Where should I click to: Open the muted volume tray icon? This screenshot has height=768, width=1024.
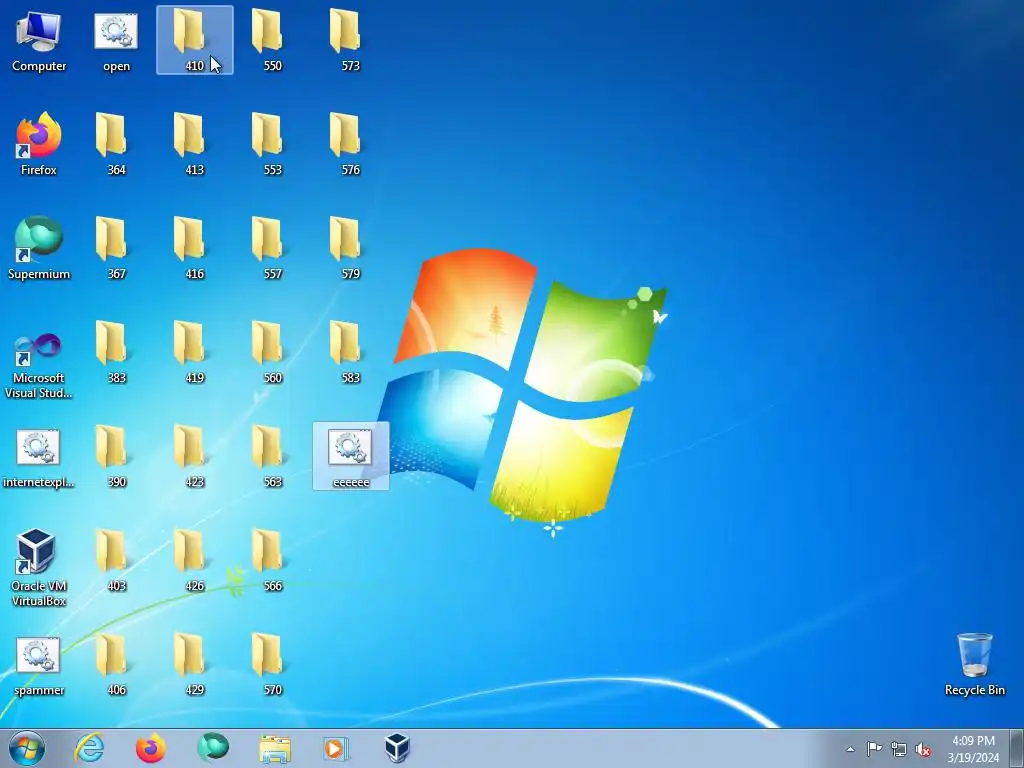[923, 749]
